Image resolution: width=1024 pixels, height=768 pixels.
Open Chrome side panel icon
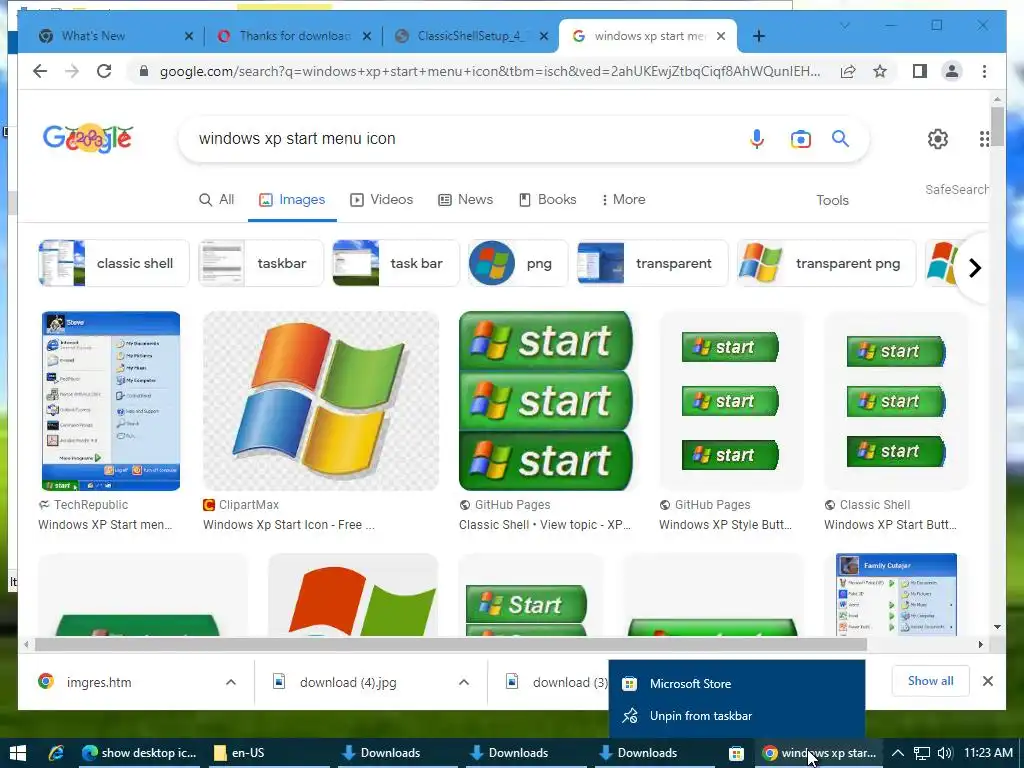920,71
